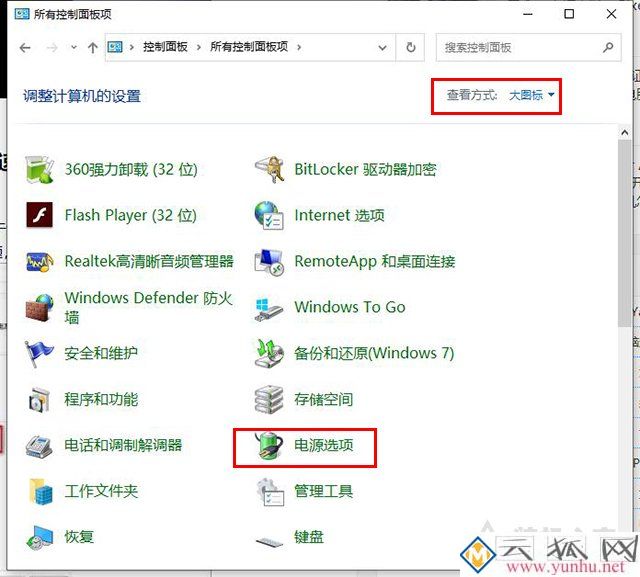The width and height of the screenshot is (640, 577).
Task: Open Windows To Go link
Action: click(x=350, y=307)
